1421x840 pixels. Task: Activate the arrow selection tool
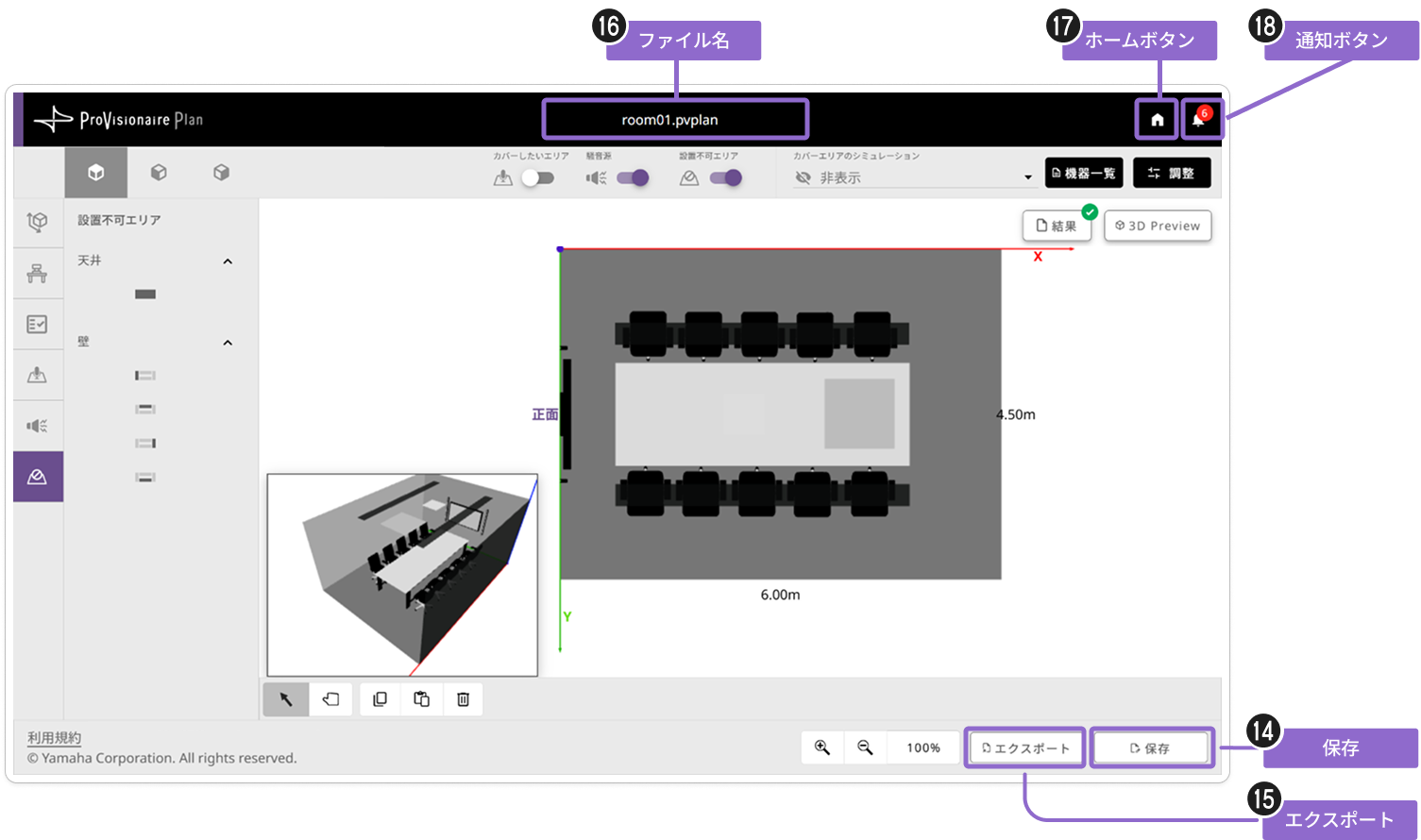[x=286, y=699]
